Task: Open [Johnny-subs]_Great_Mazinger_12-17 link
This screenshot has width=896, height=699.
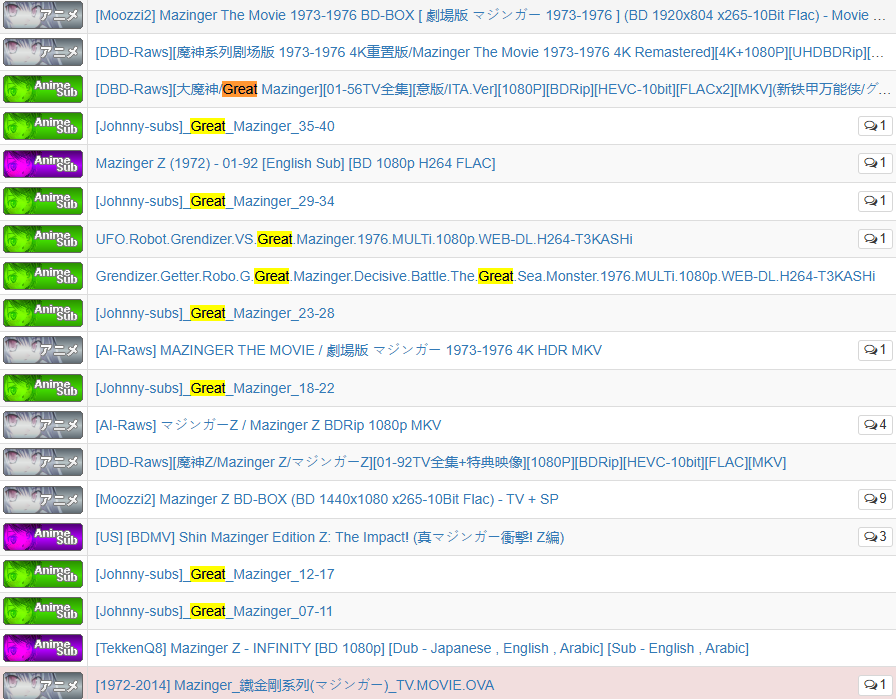Action: 215,574
